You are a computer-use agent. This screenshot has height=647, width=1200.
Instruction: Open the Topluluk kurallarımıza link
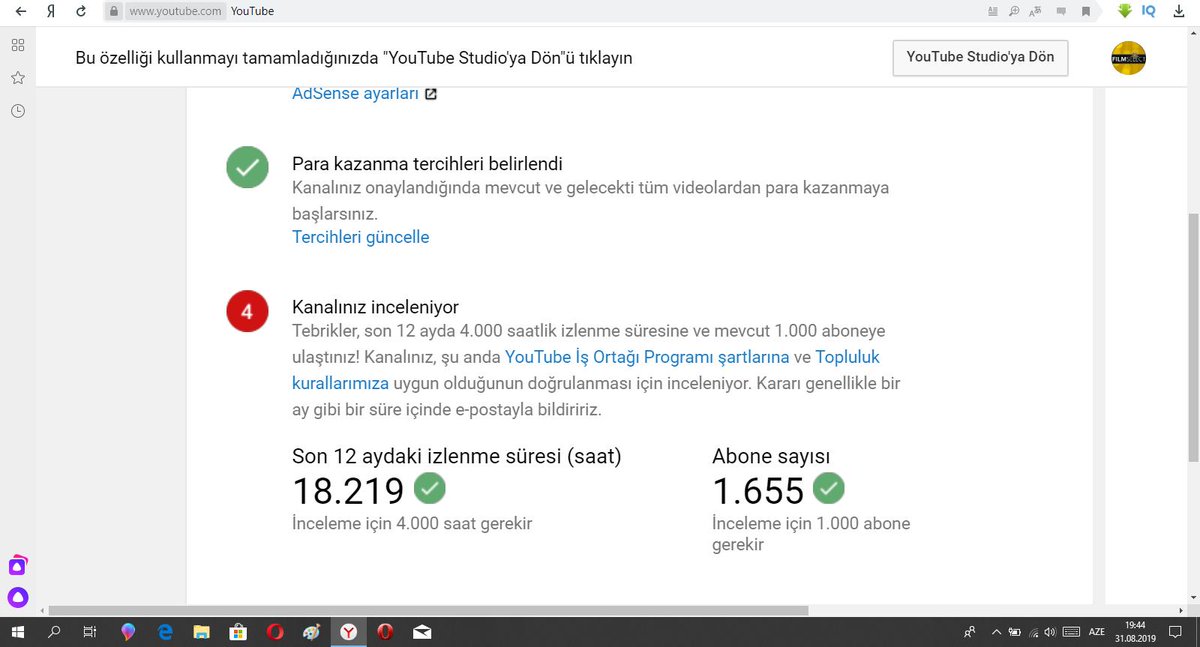[x=586, y=370]
